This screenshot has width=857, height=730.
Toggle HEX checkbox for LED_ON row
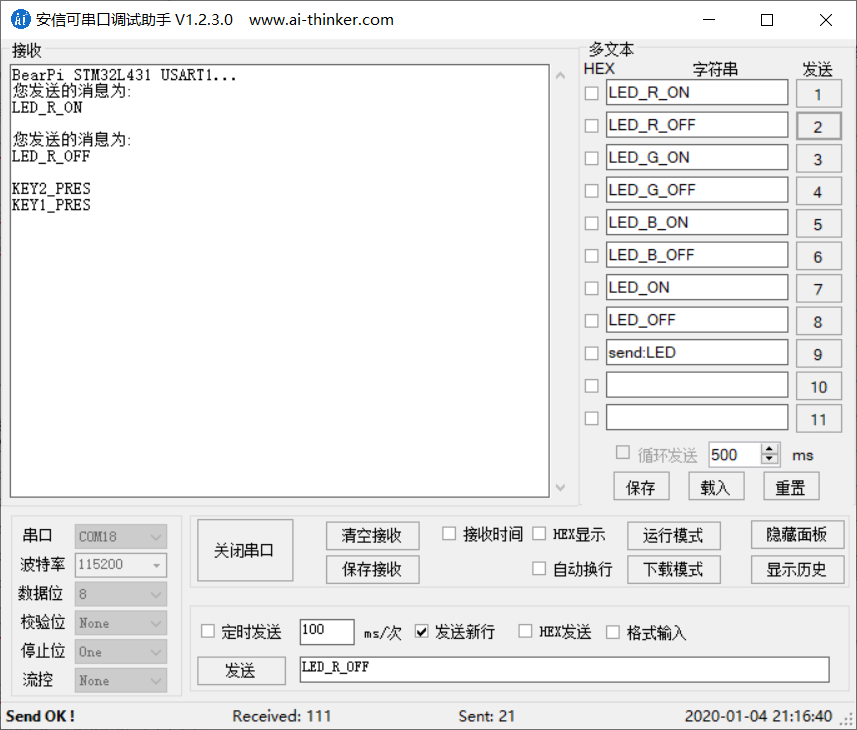pyautogui.click(x=591, y=288)
